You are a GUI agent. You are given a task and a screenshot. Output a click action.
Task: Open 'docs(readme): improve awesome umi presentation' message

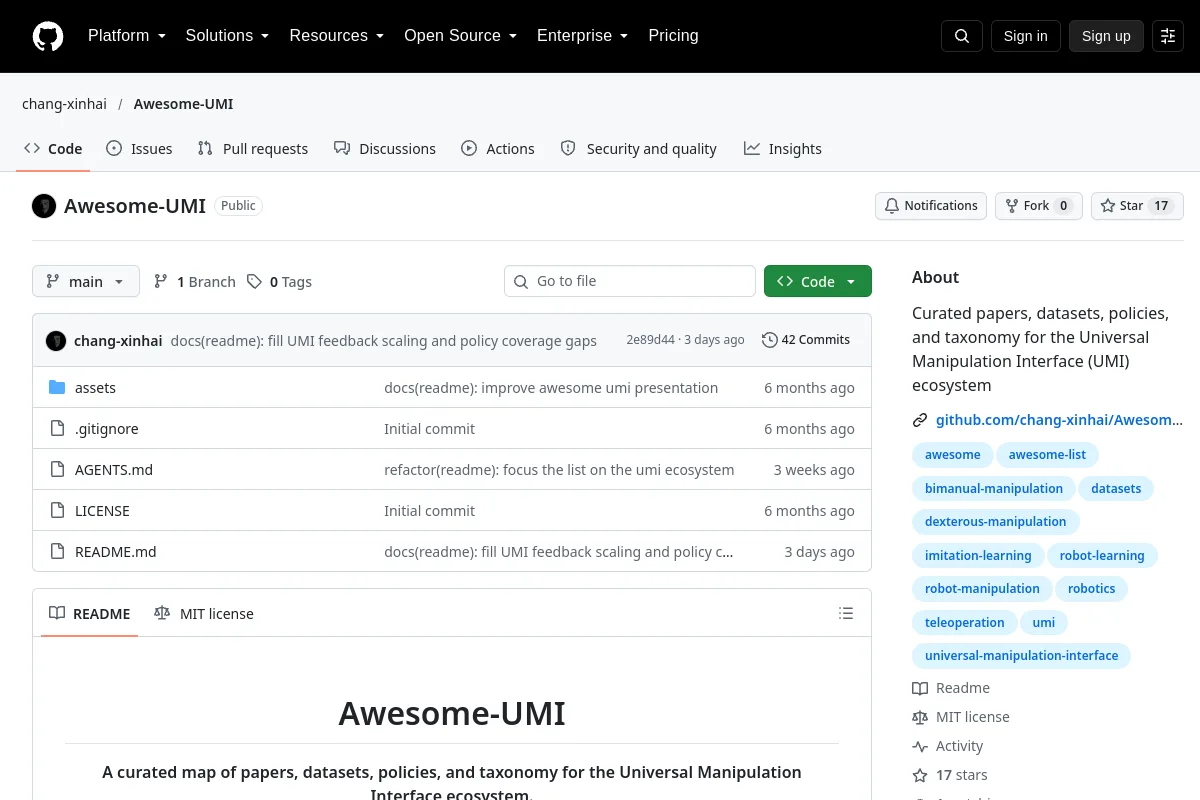click(551, 388)
